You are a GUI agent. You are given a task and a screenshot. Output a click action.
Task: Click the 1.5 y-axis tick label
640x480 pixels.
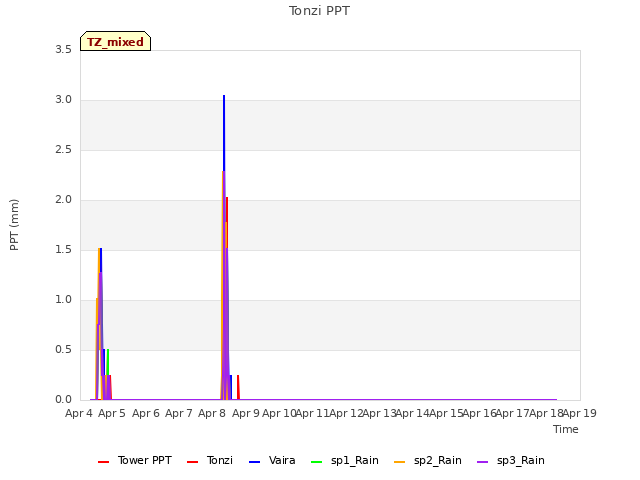(x=63, y=250)
